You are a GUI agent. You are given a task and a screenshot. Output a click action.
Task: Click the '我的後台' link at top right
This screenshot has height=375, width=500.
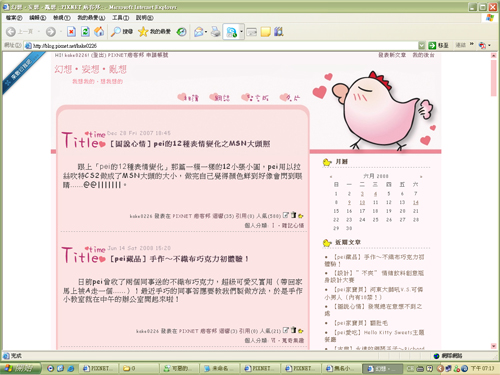[x=423, y=55]
